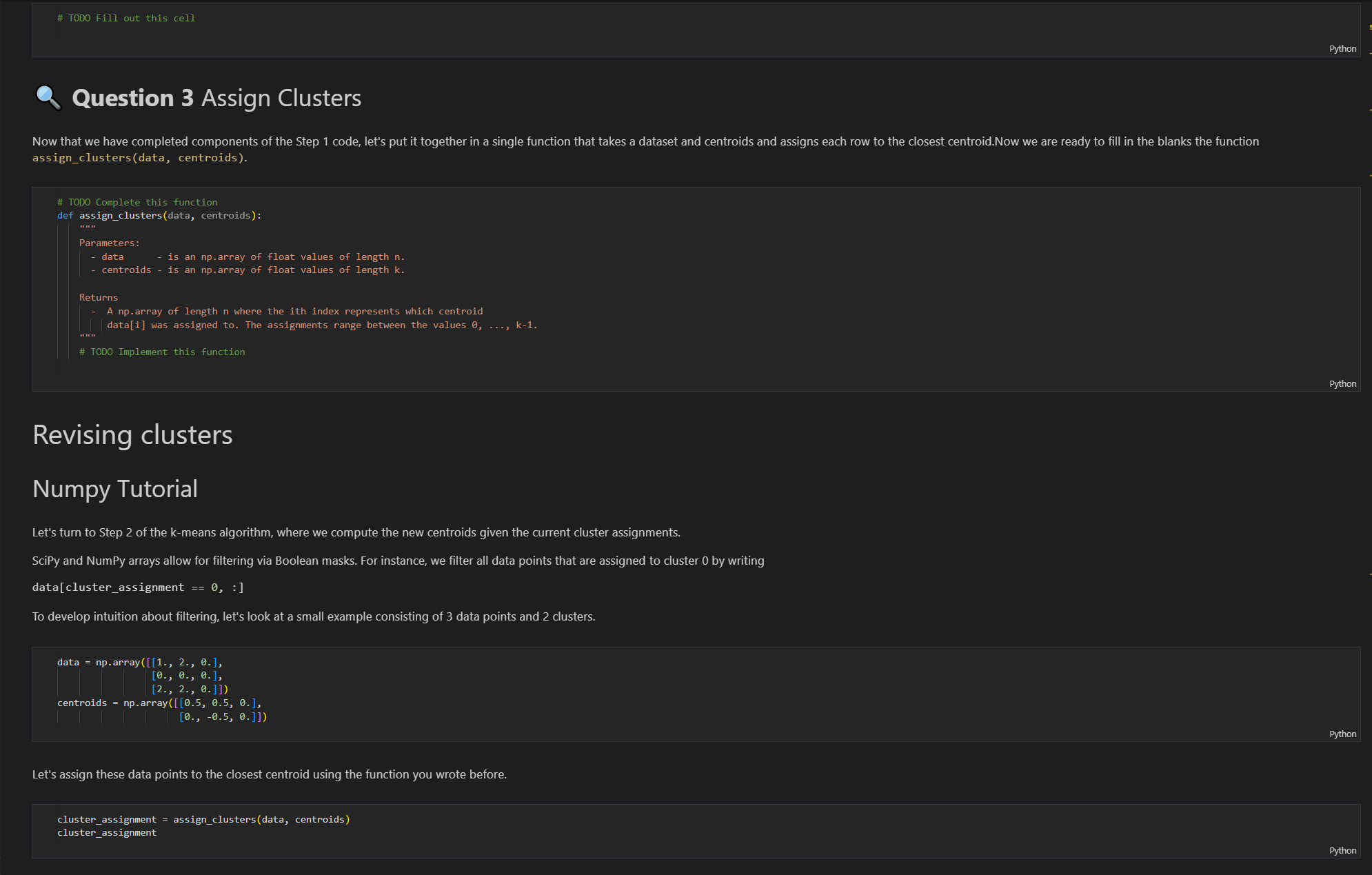Image resolution: width=1372 pixels, height=875 pixels.
Task: Click the 'Returns' docstring line
Action: click(x=99, y=298)
